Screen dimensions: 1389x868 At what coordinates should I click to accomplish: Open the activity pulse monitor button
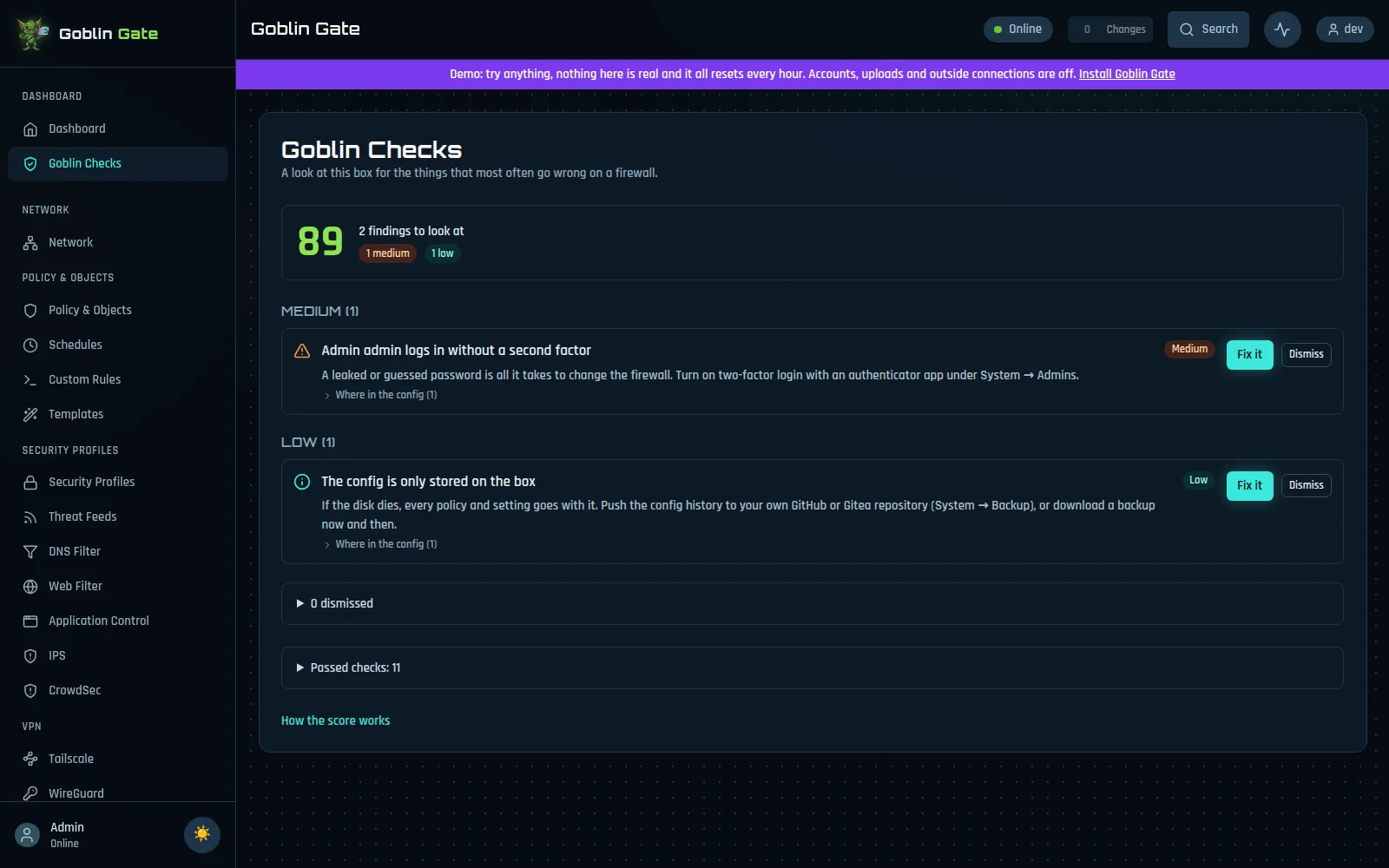1282,30
